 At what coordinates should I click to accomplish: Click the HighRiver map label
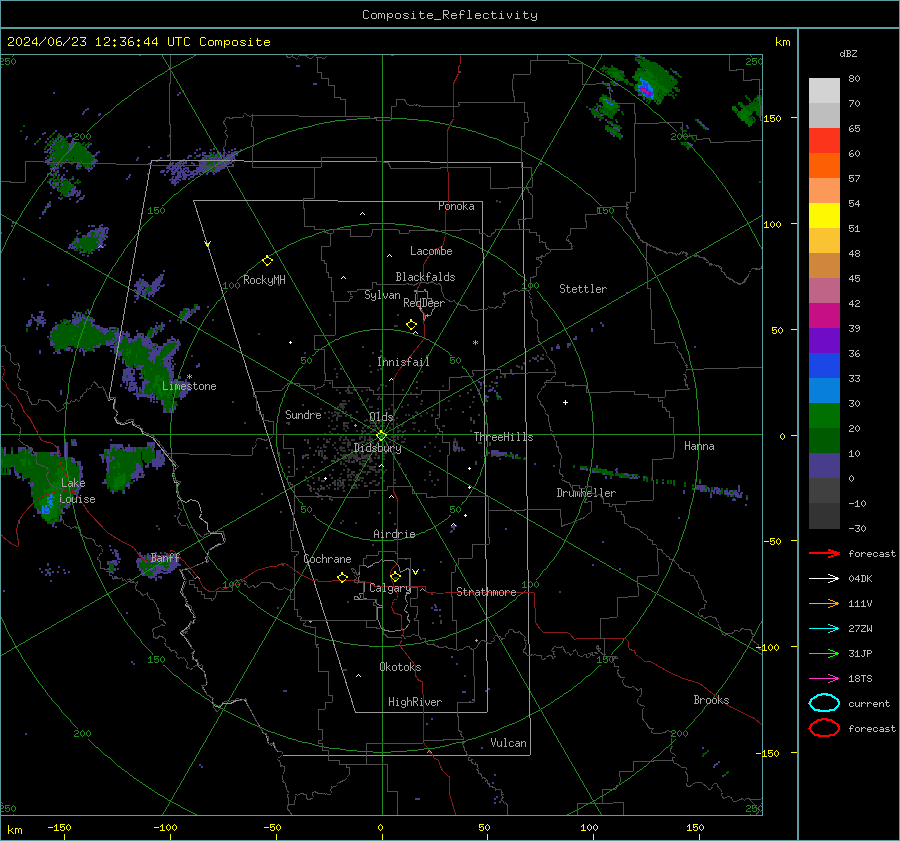click(x=415, y=702)
